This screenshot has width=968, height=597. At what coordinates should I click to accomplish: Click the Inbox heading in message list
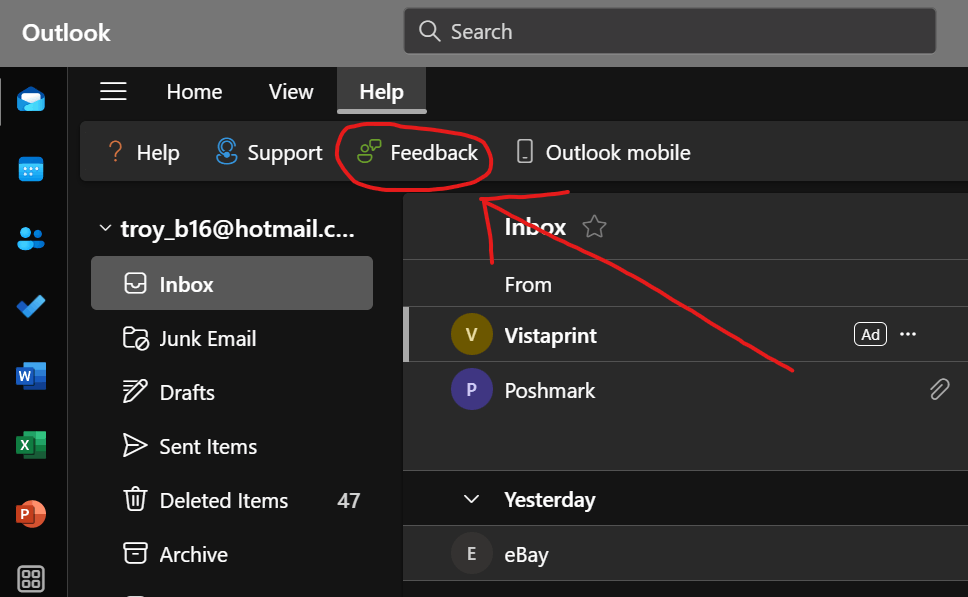(535, 227)
